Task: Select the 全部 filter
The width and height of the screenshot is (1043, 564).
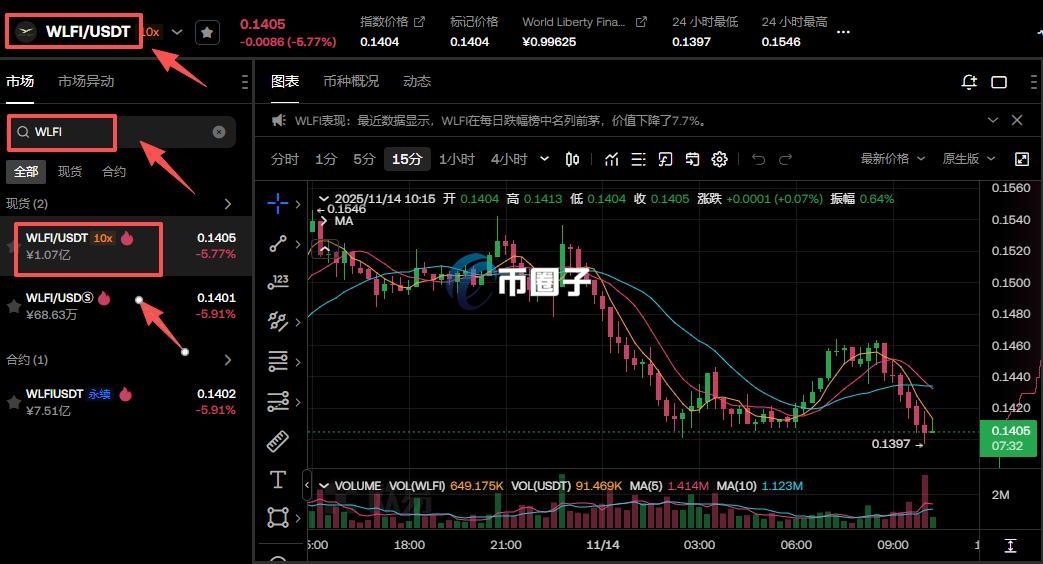Action: (26, 172)
